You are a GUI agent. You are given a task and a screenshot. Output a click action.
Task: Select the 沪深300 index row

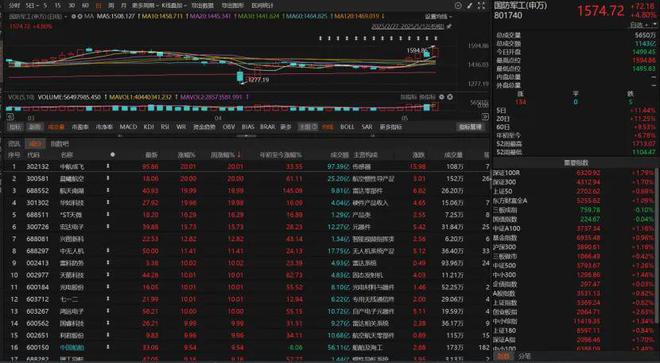pos(575,247)
